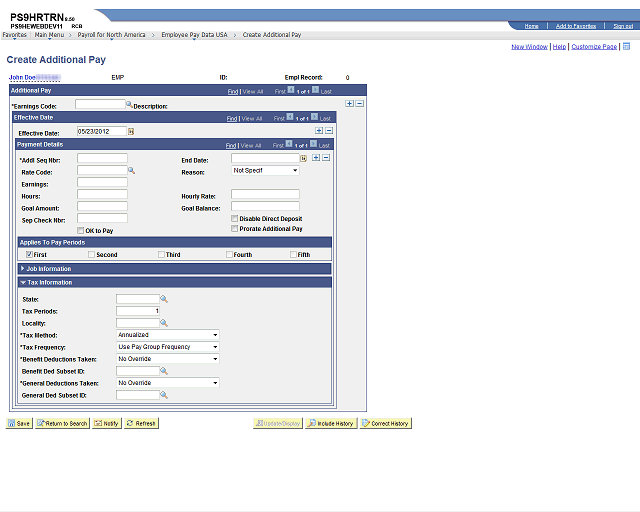Open the End Date calendar picker
This screenshot has height=512, width=640.
(303, 158)
